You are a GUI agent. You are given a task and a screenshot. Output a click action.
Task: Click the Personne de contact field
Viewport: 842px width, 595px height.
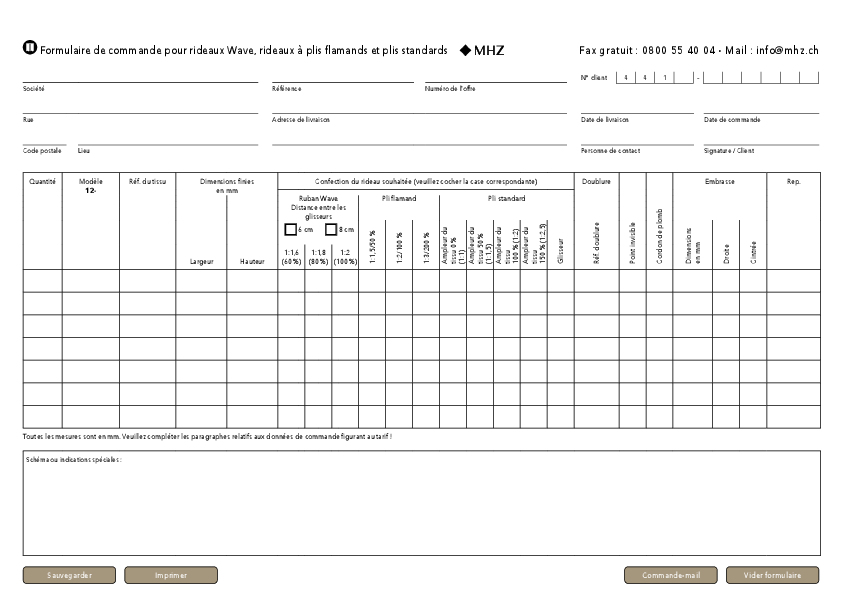click(x=636, y=139)
